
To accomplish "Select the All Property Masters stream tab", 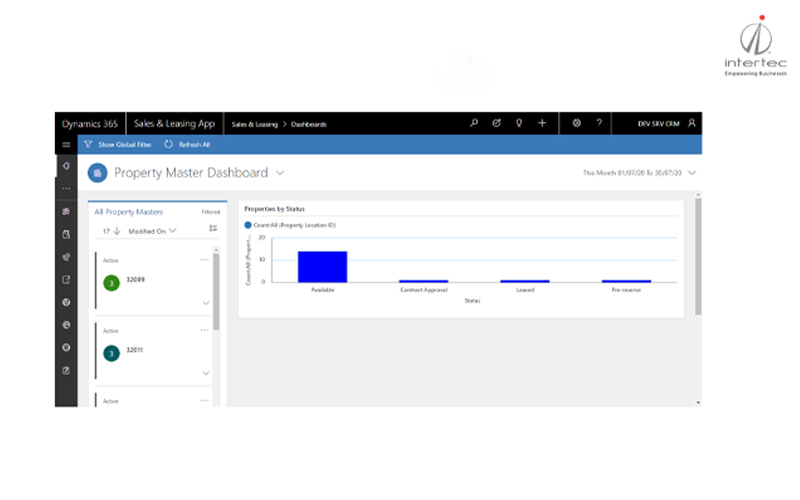I will pyautogui.click(x=129, y=212).
